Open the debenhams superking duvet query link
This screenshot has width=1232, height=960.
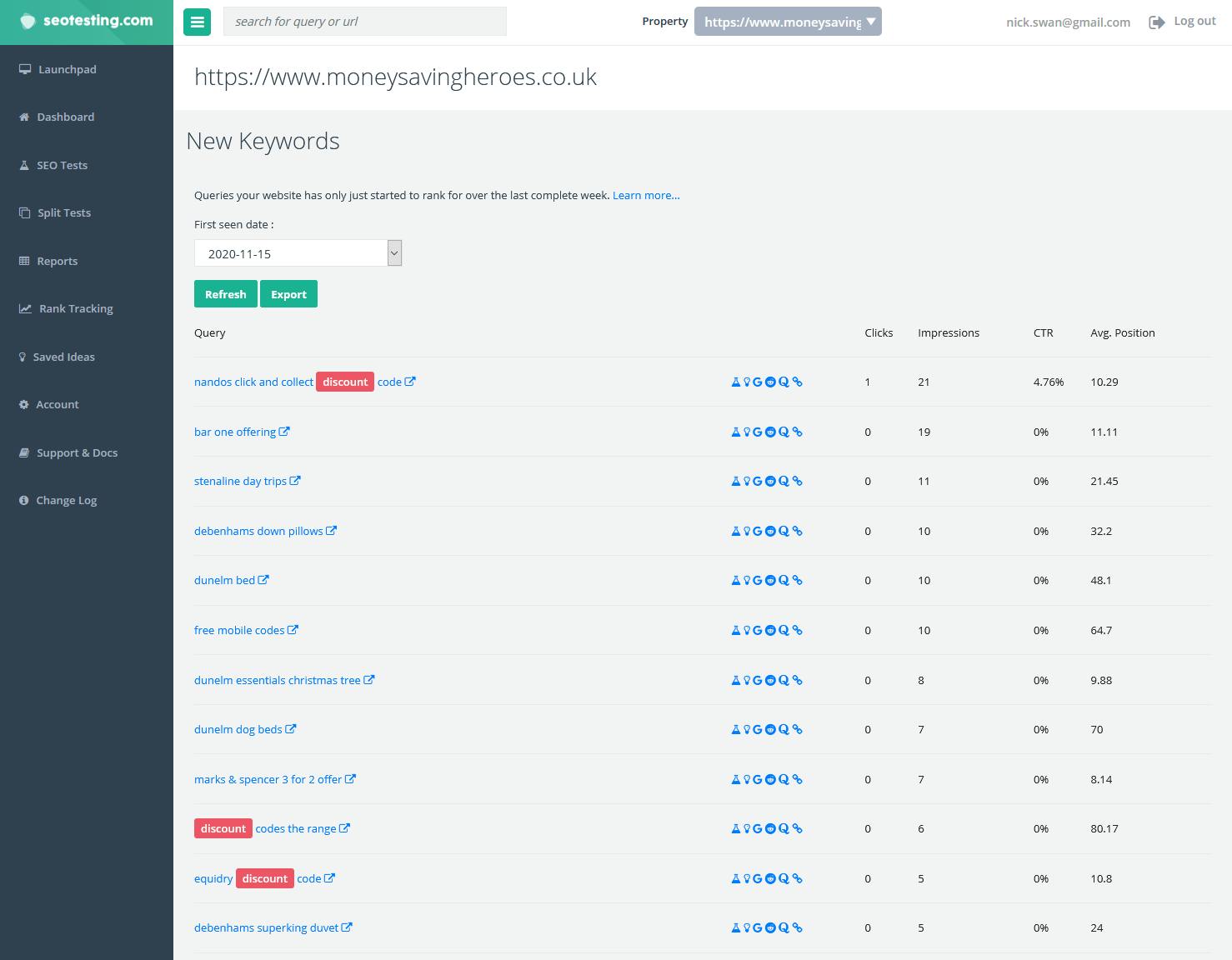273,927
